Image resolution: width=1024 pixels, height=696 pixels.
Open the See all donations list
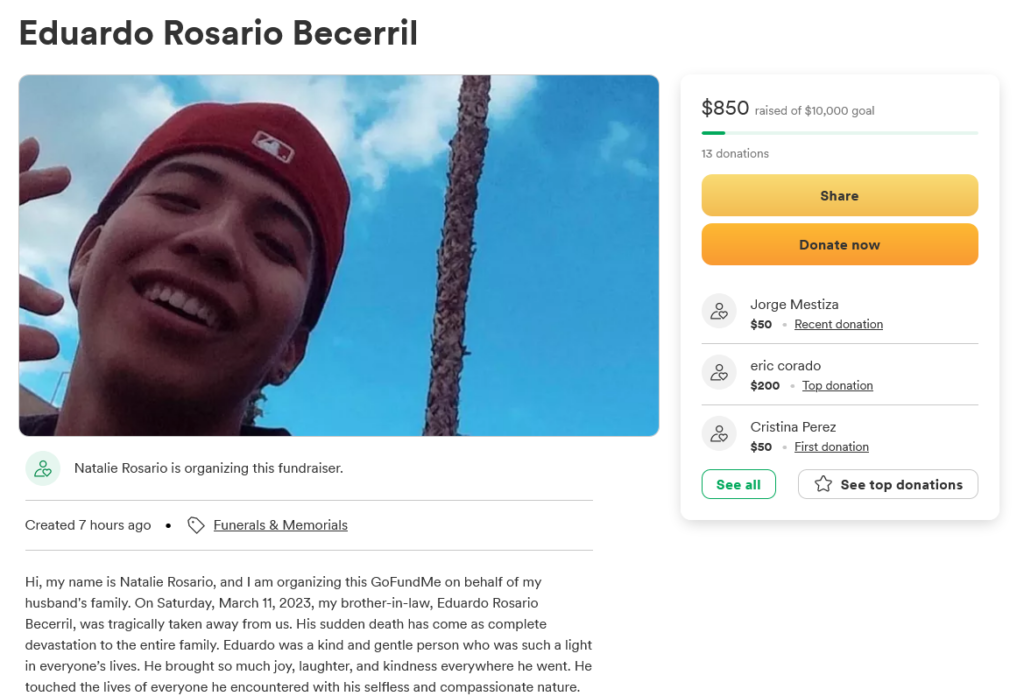pyautogui.click(x=738, y=484)
